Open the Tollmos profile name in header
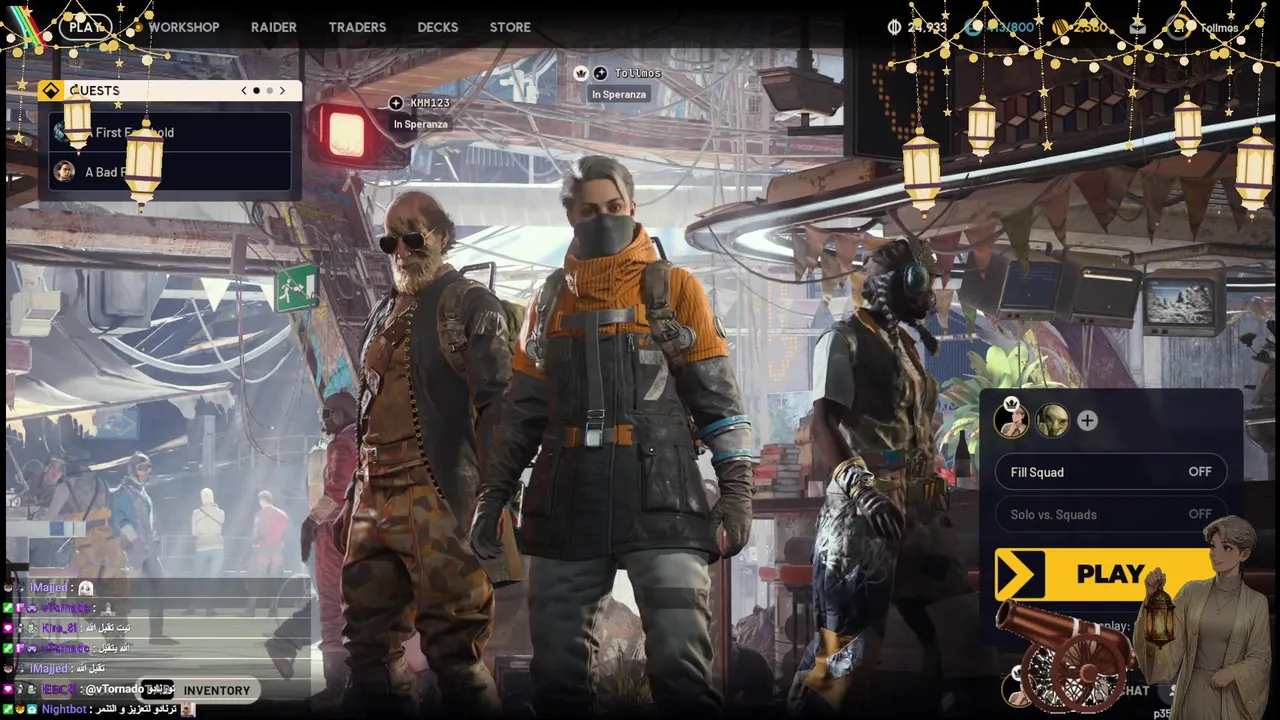Viewport: 1280px width, 720px height. pos(1219,28)
